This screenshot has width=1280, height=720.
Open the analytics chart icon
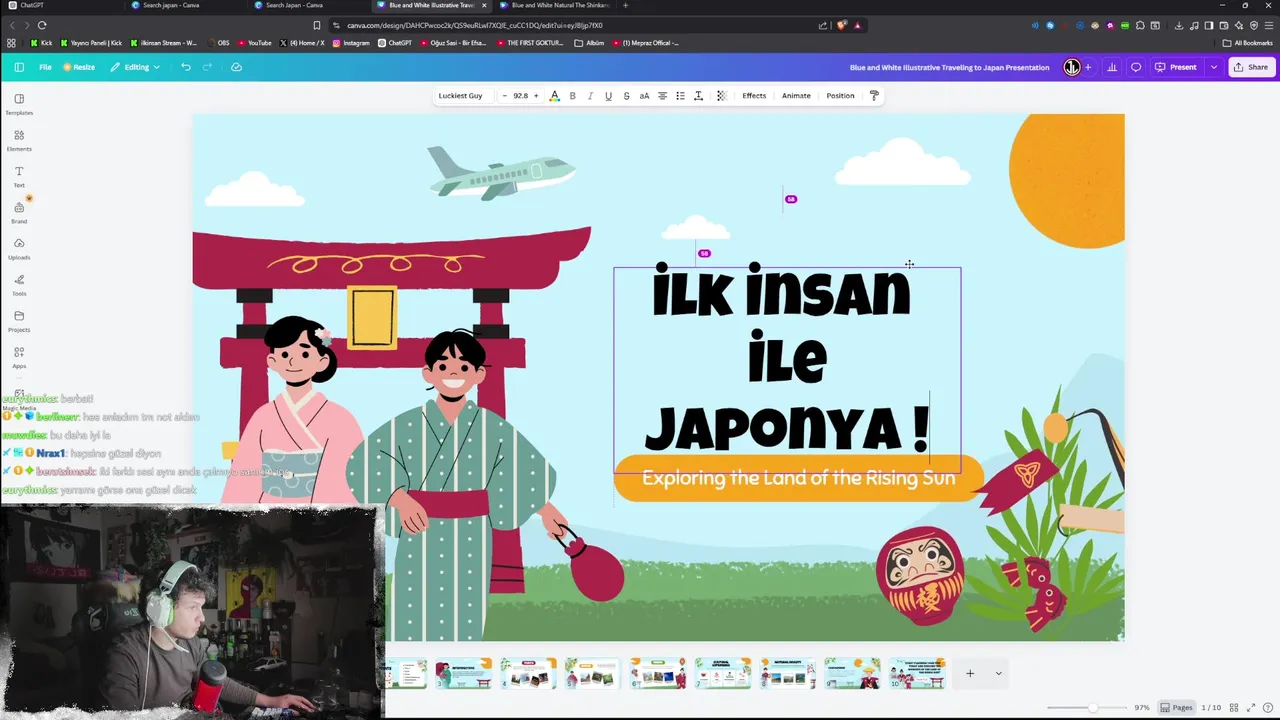tap(1112, 67)
